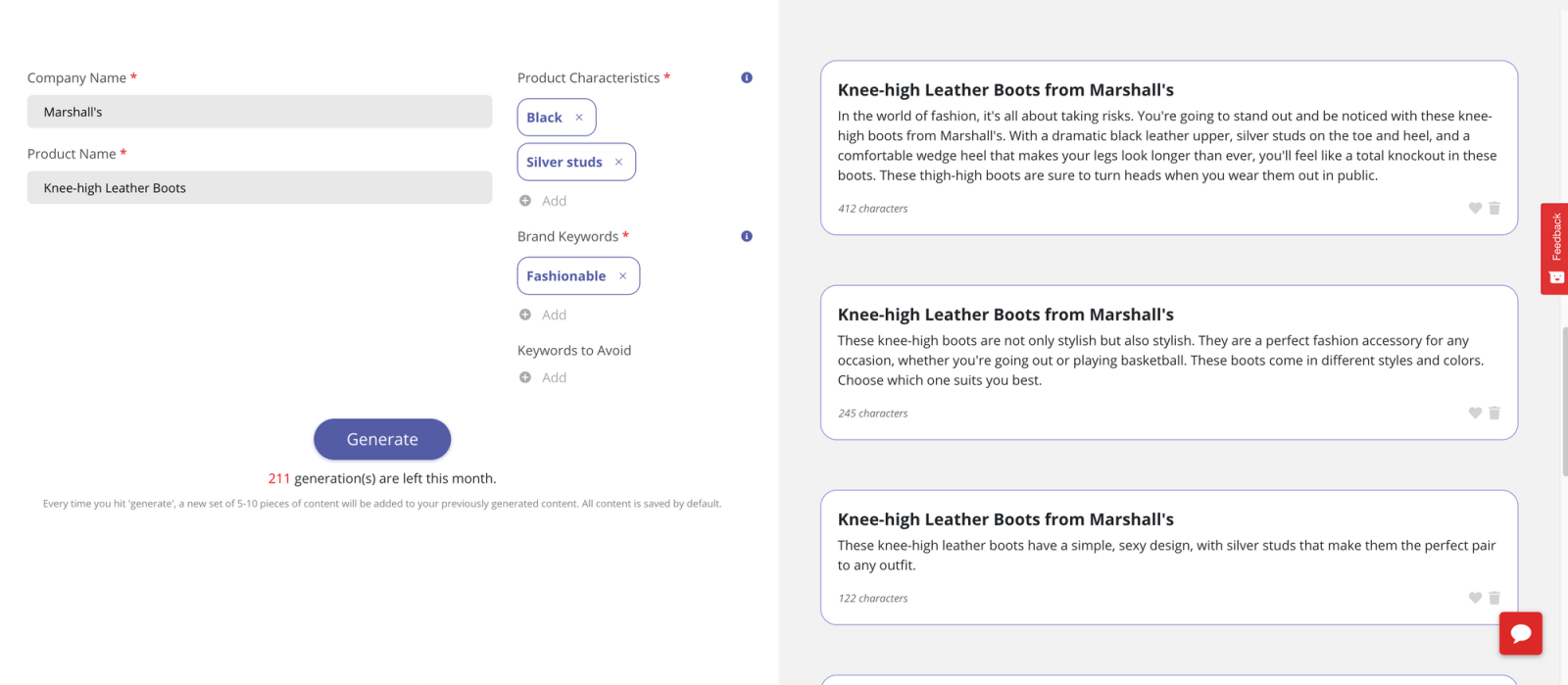Viewport: 1568px width, 685px height.
Task: Favorite the 412-character description with heart
Action: pos(1475,208)
